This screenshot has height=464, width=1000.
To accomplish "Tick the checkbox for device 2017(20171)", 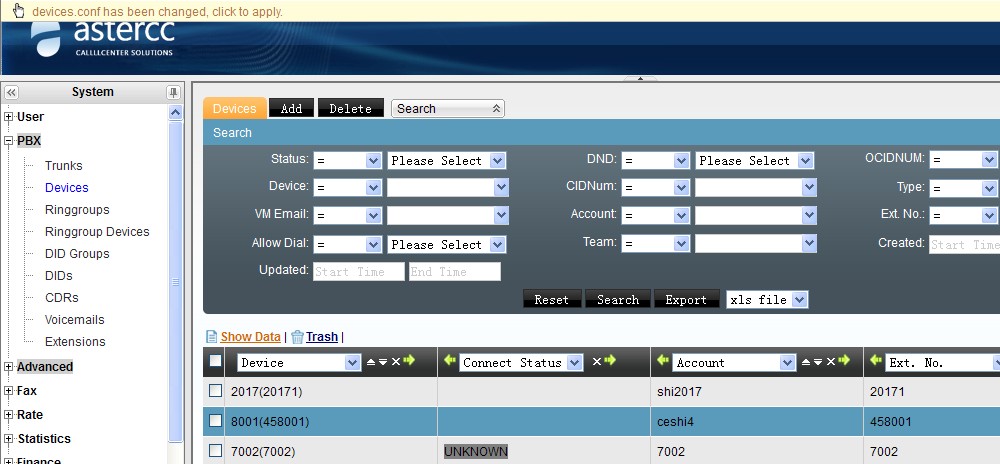I will click(x=215, y=391).
